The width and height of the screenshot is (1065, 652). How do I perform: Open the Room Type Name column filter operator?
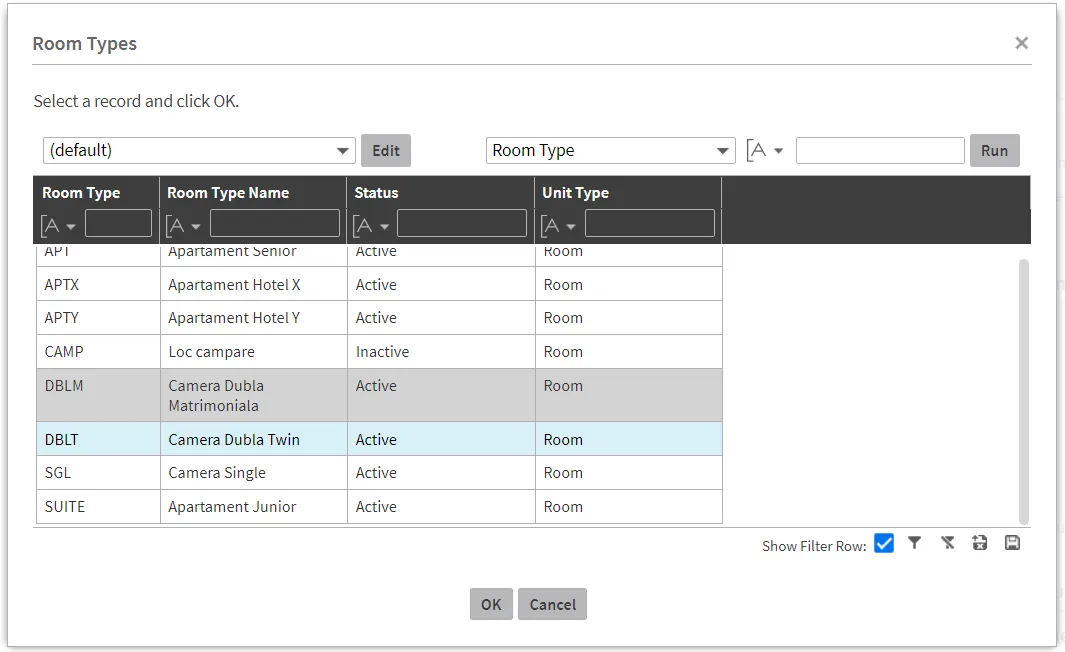(183, 225)
